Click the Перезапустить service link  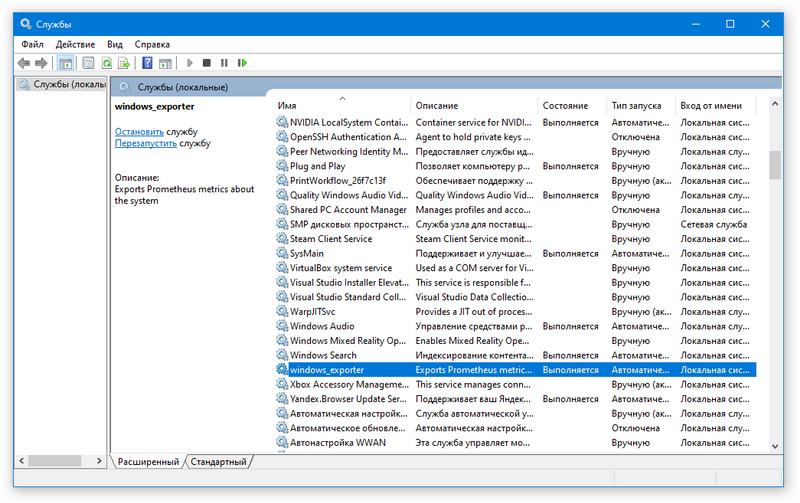pos(145,143)
